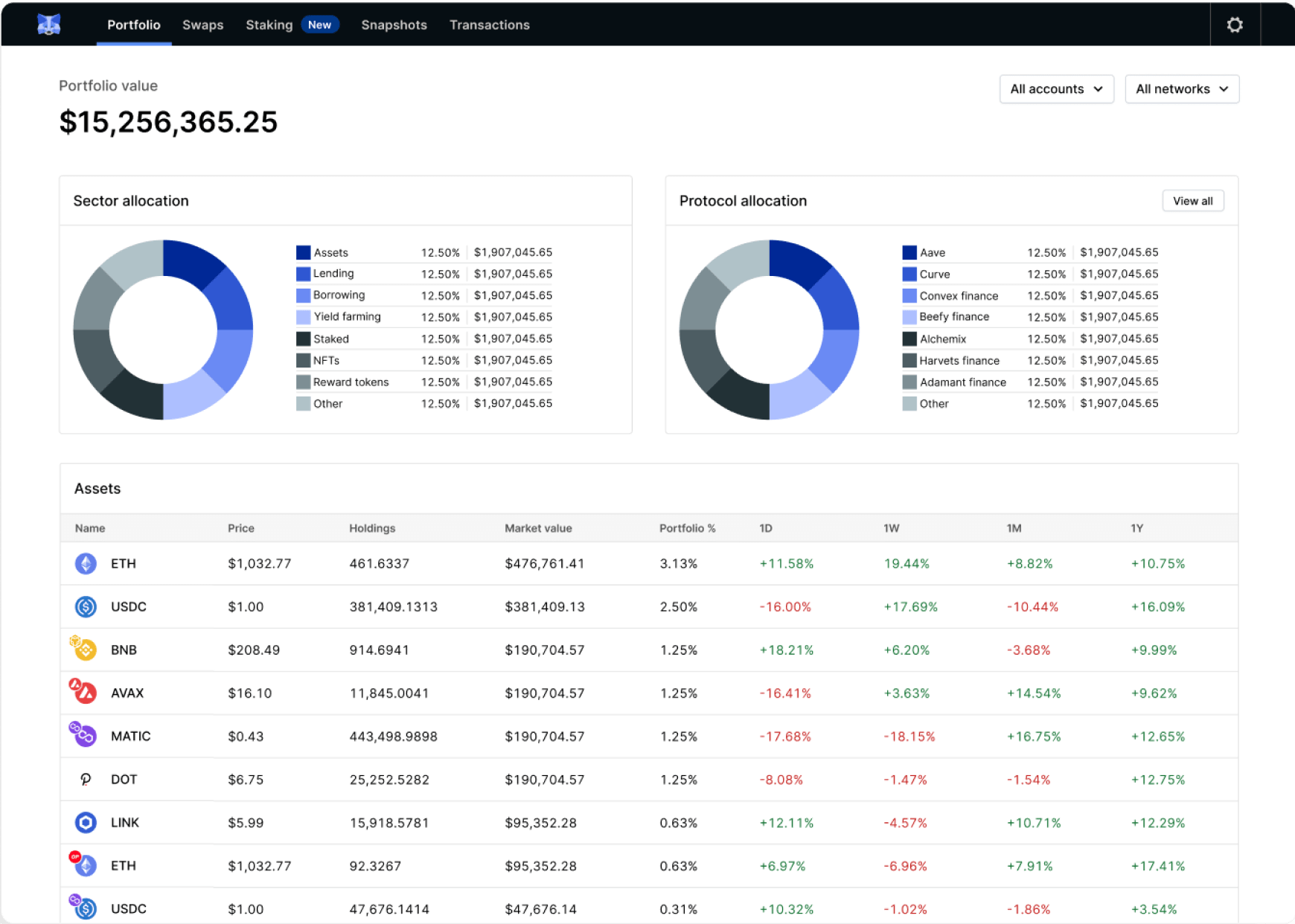Click the MATIC asset name
The width and height of the screenshot is (1295, 924).
(x=131, y=737)
